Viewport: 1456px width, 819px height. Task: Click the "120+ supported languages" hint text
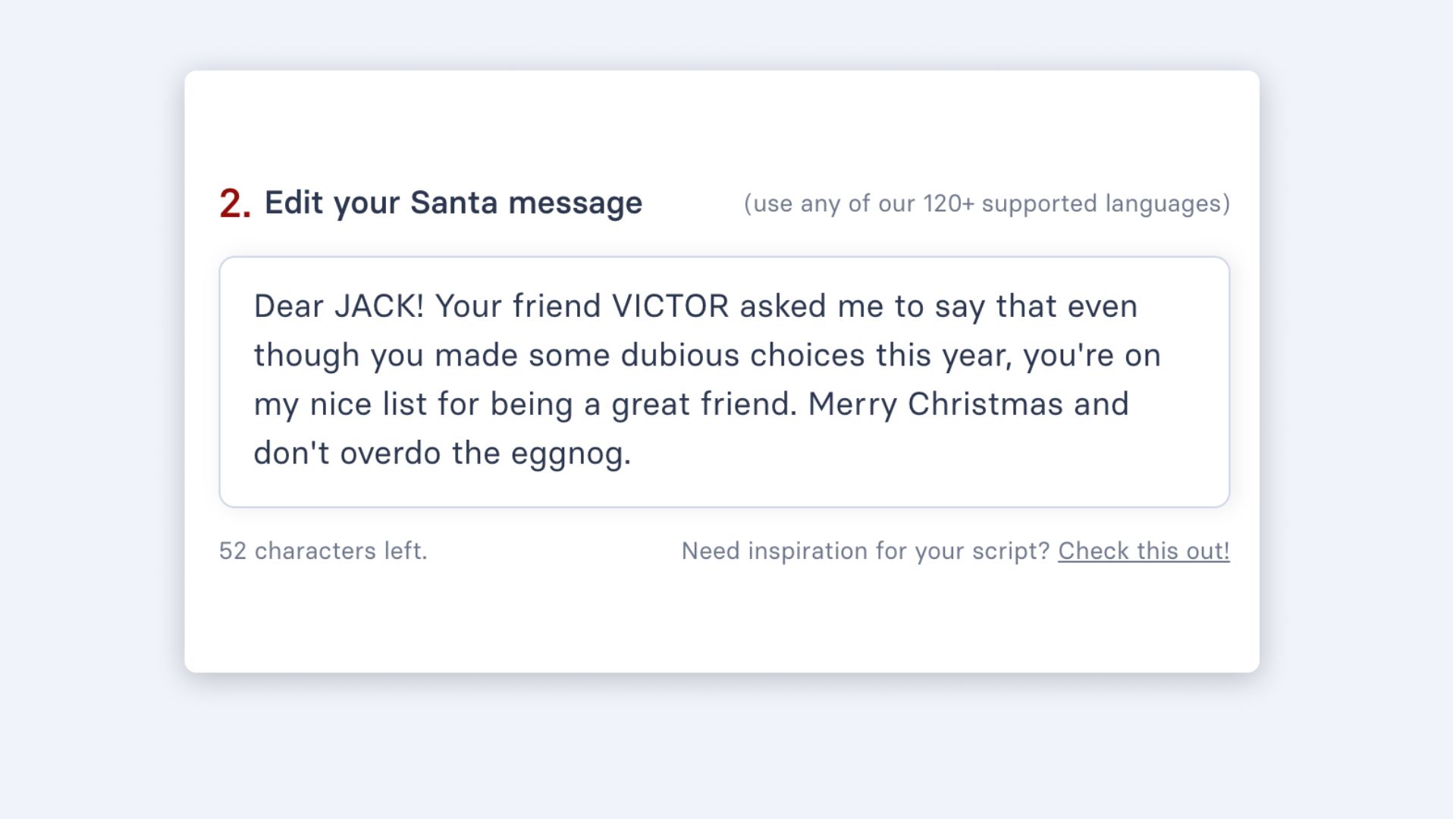click(986, 204)
